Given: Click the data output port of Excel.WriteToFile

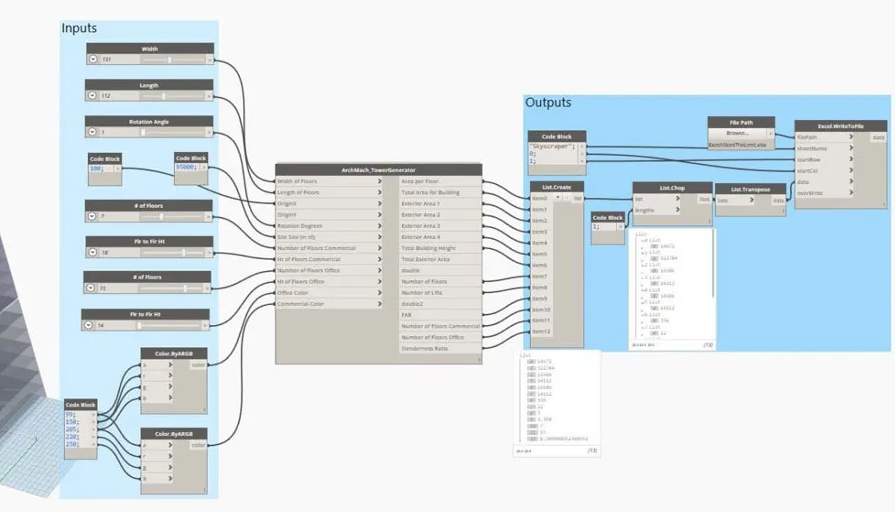Looking at the screenshot, I should click(x=878, y=137).
